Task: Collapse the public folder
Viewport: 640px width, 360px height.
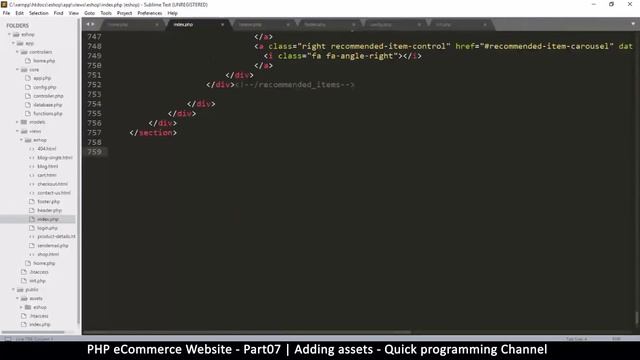Action: point(13,290)
